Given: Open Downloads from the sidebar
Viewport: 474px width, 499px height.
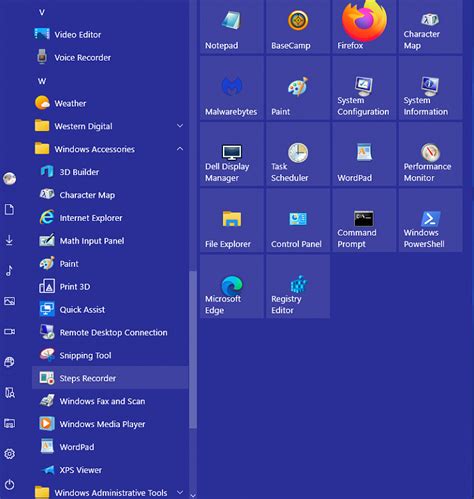Looking at the screenshot, I should (9, 240).
